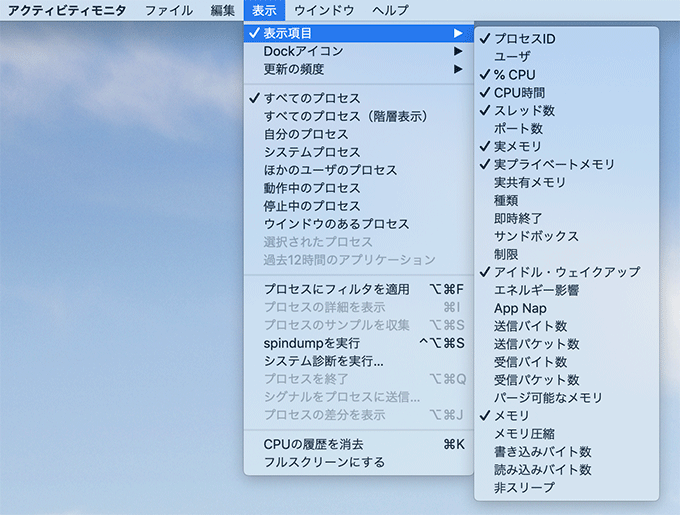Open the ファイル menu

[169, 10]
